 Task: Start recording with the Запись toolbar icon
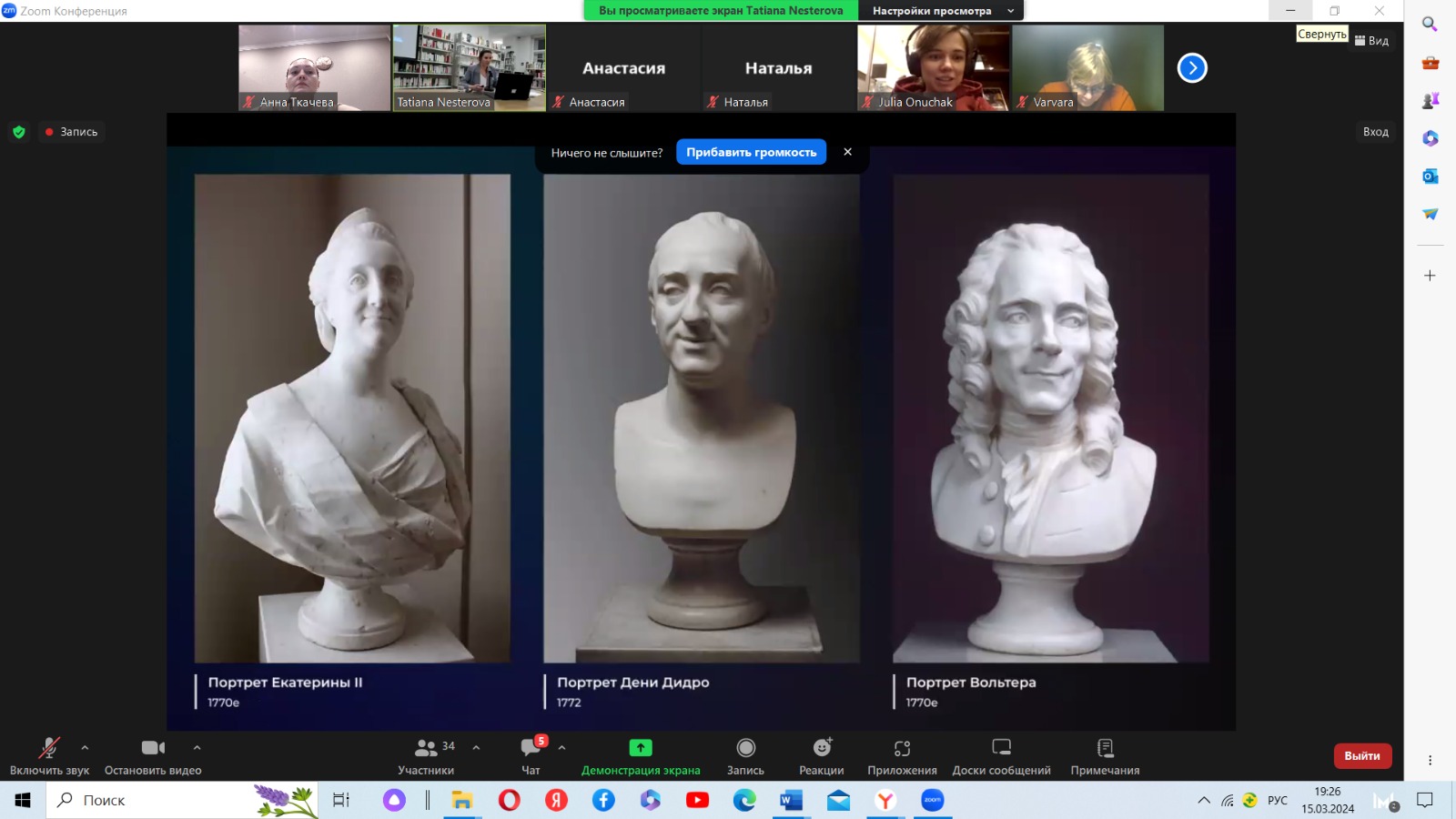[x=745, y=748]
